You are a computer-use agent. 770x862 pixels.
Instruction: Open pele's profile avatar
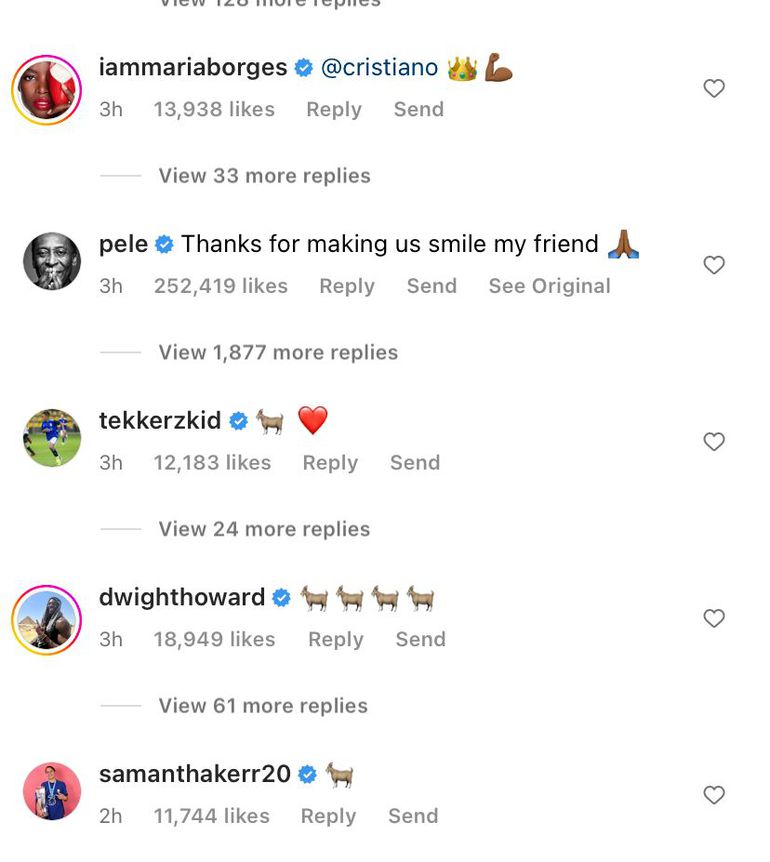point(52,262)
